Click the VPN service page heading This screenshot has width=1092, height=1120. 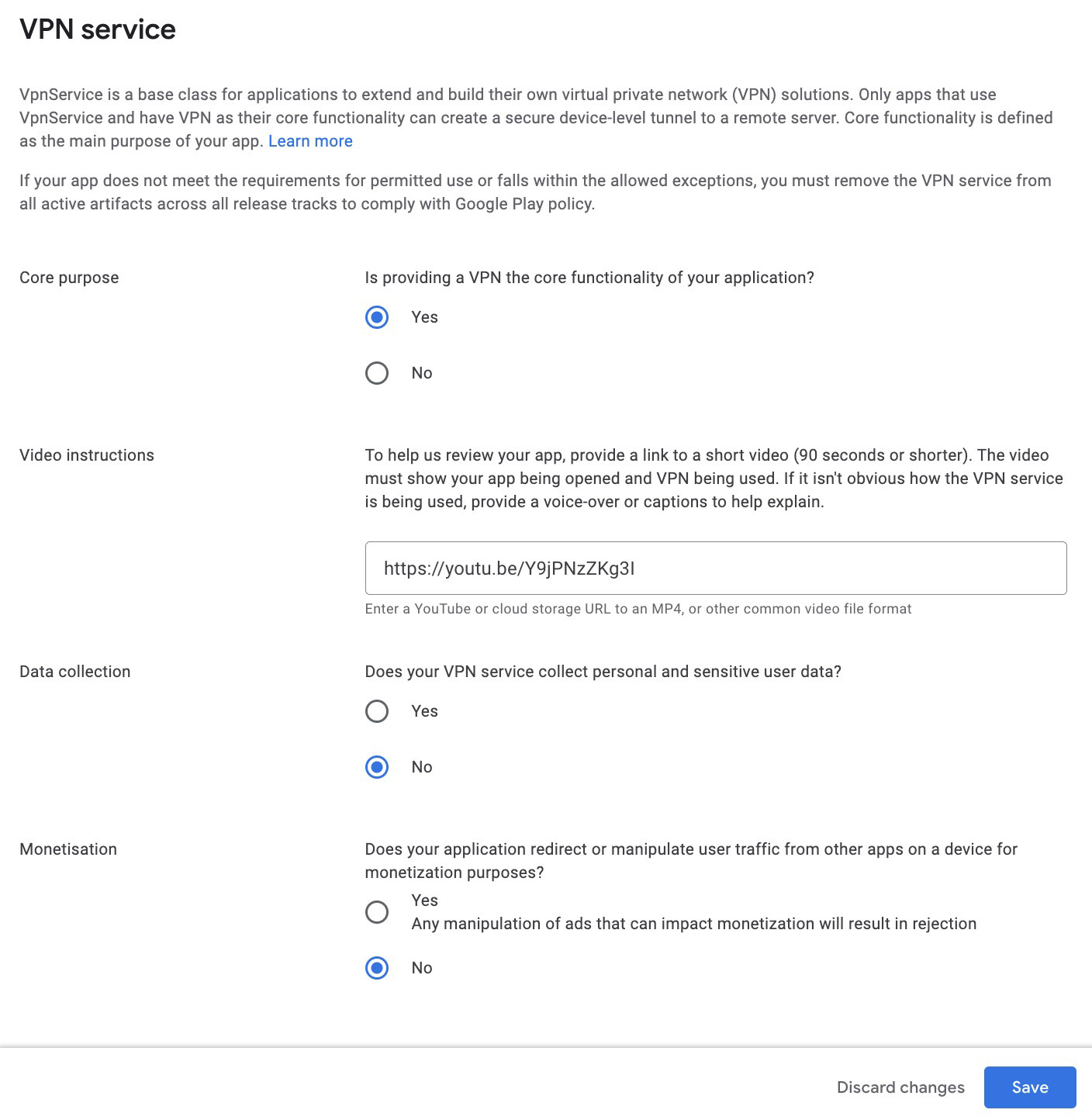point(98,29)
